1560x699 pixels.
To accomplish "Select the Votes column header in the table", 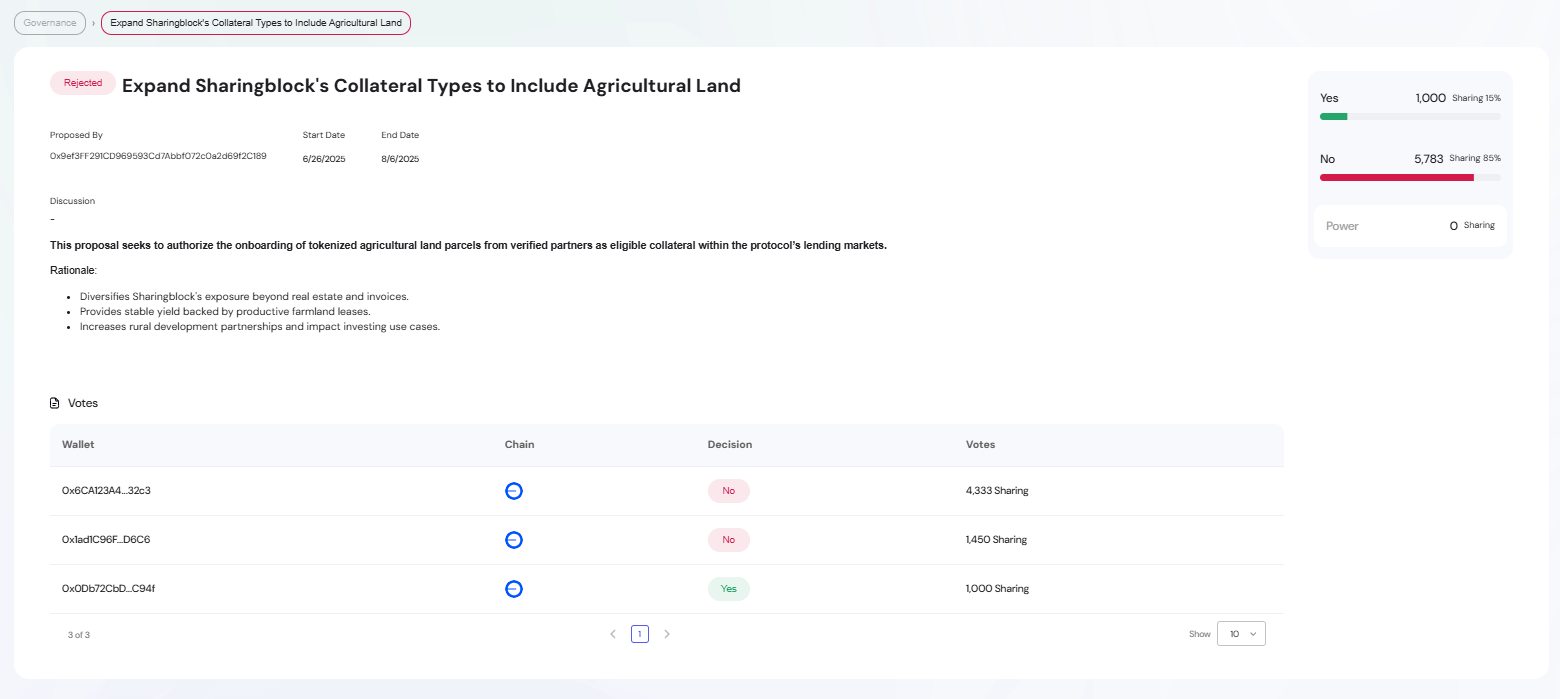I will (980, 444).
